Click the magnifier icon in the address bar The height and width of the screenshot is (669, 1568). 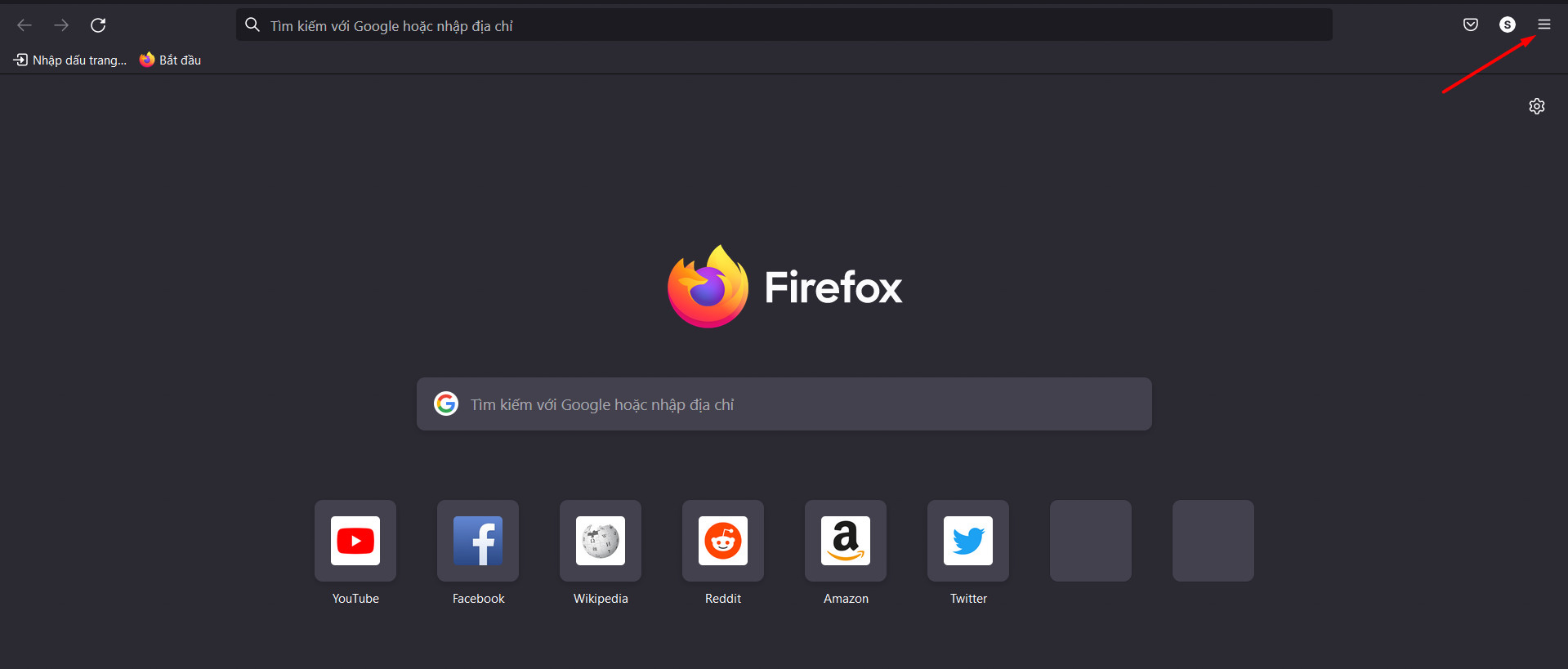coord(252,25)
